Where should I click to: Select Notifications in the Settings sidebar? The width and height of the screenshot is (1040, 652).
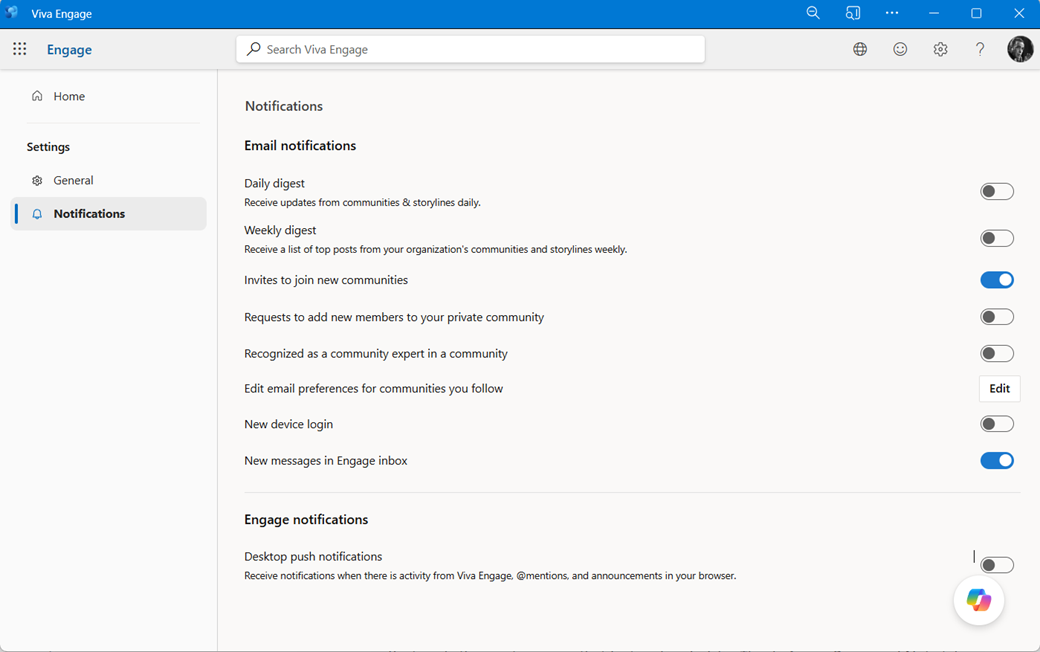pos(90,213)
